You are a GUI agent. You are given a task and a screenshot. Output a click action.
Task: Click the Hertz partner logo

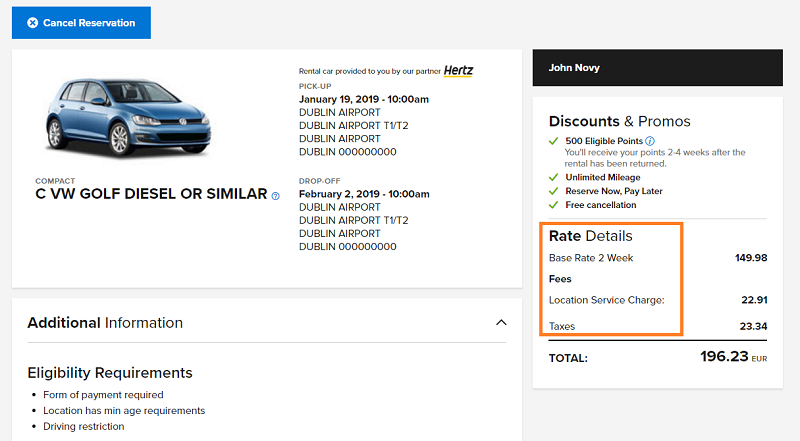[458, 70]
